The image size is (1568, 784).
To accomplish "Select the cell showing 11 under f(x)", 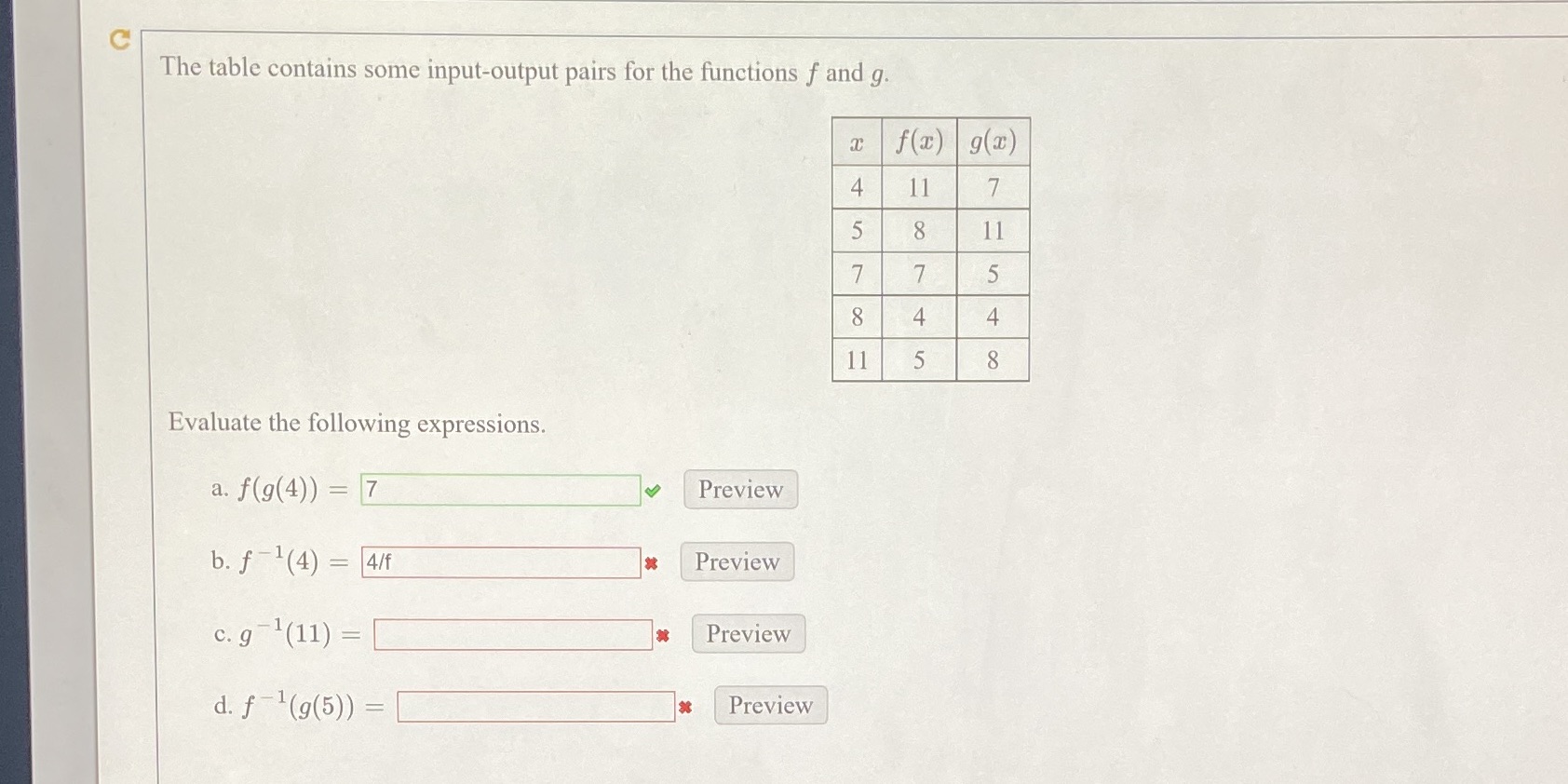I will pyautogui.click(x=918, y=186).
